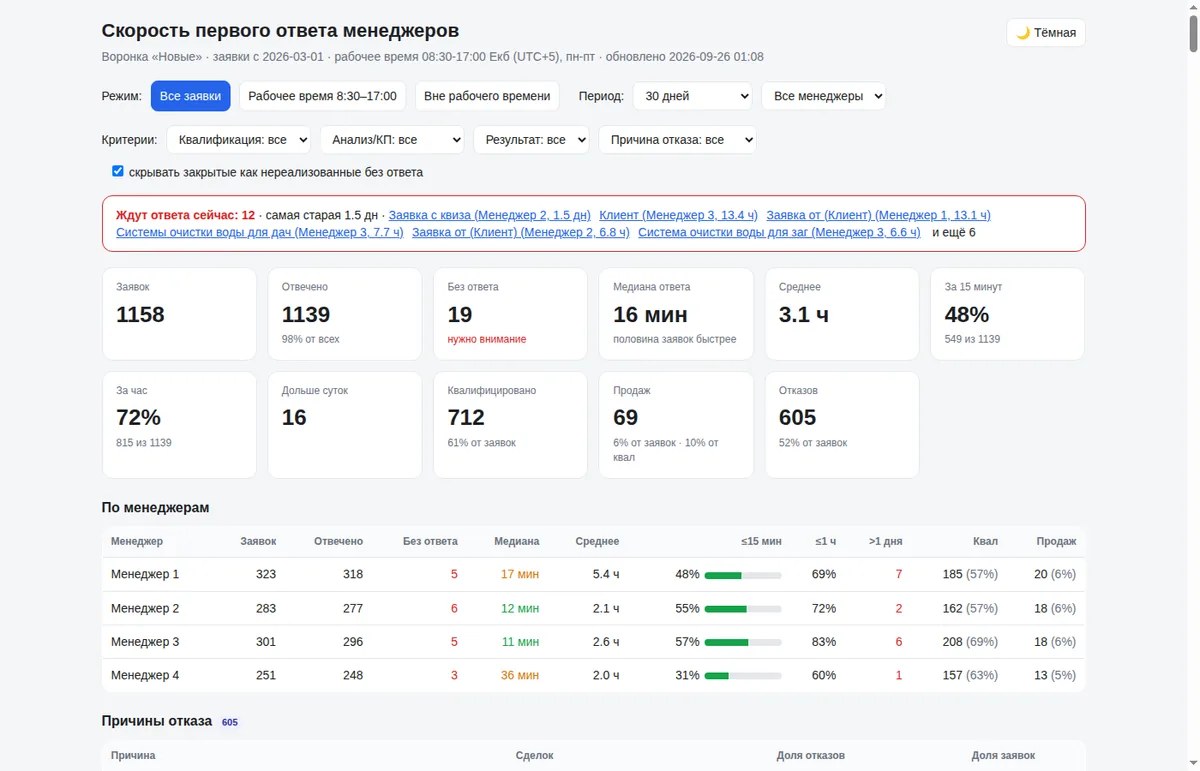
Task: Click the Отвечено 1139 stat card
Action: tap(345, 314)
